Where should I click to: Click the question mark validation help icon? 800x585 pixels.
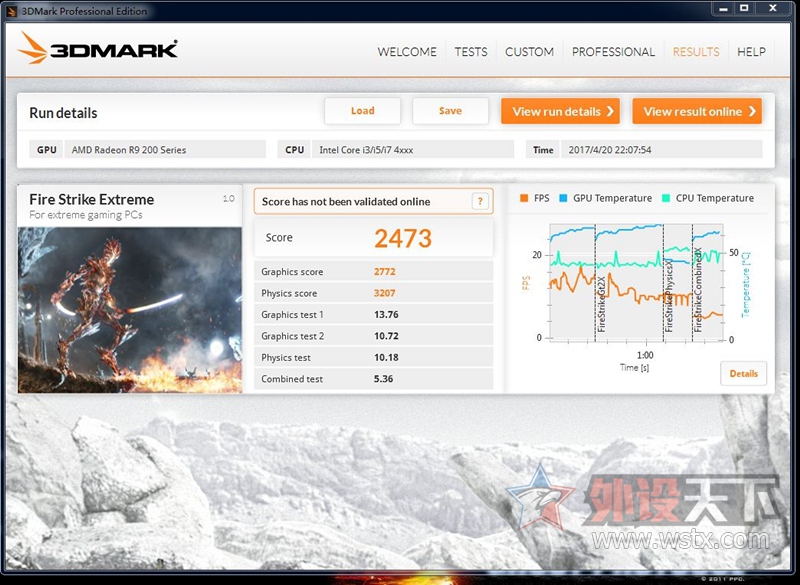pyautogui.click(x=480, y=201)
